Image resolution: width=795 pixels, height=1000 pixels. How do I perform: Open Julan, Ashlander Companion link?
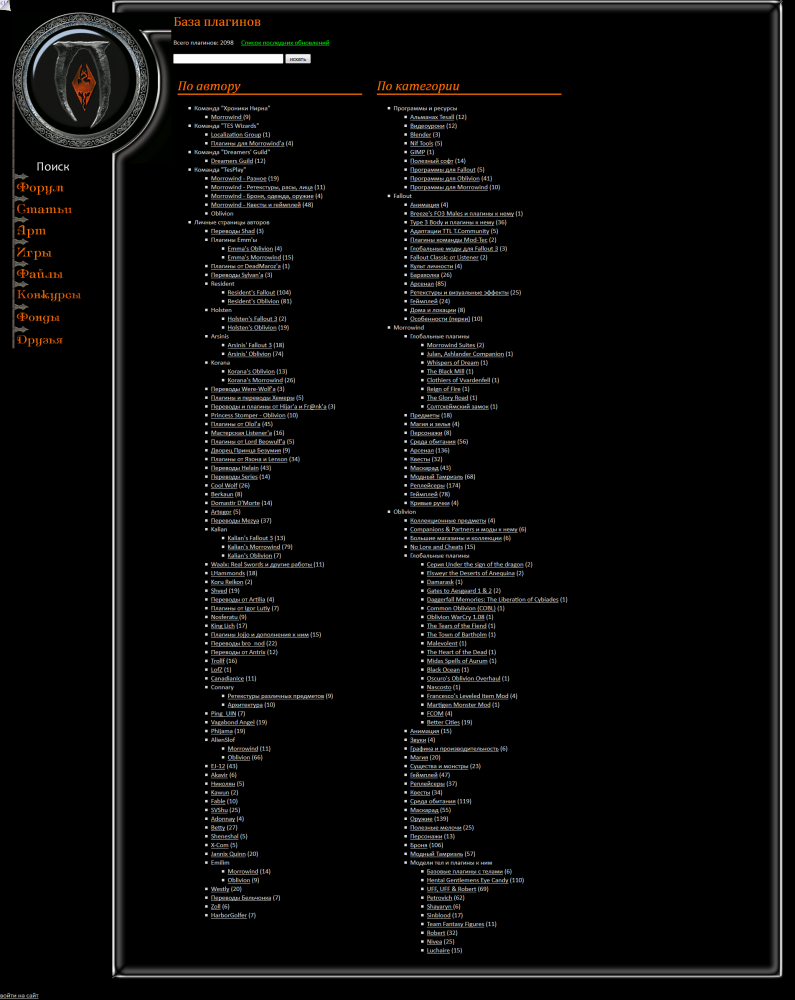pyautogui.click(x=465, y=354)
